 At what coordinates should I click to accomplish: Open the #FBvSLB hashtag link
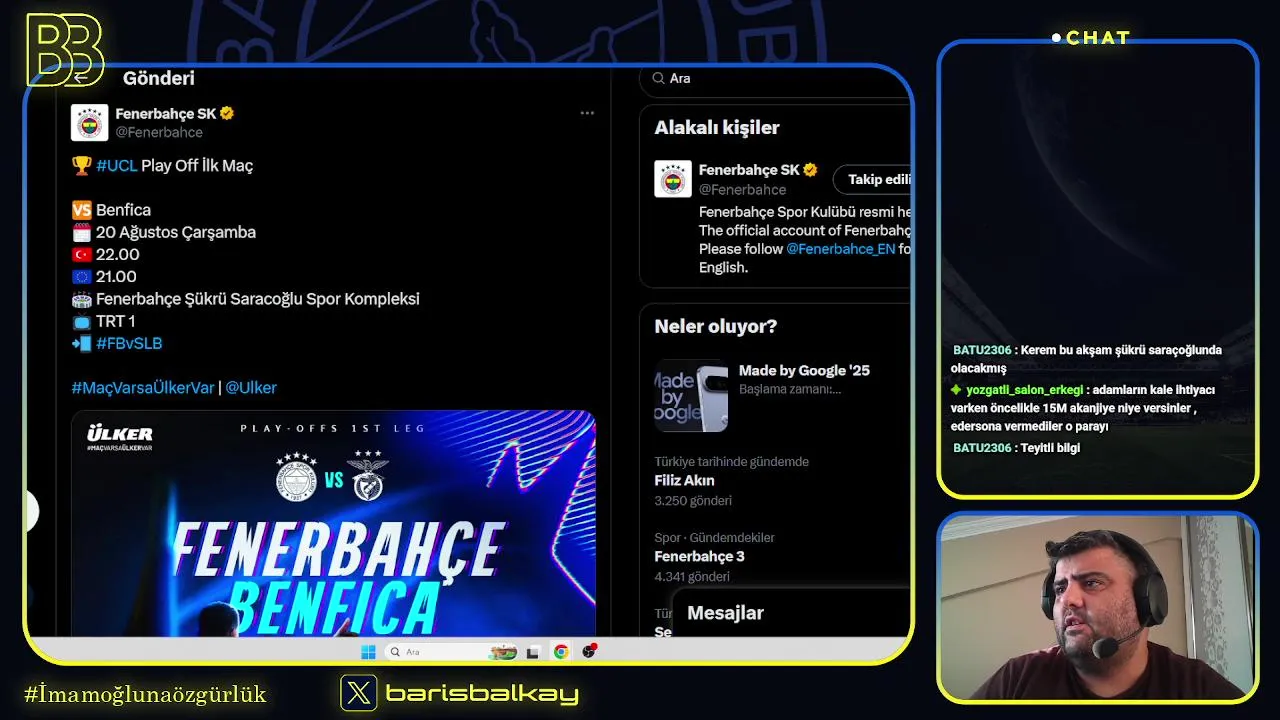click(x=129, y=343)
